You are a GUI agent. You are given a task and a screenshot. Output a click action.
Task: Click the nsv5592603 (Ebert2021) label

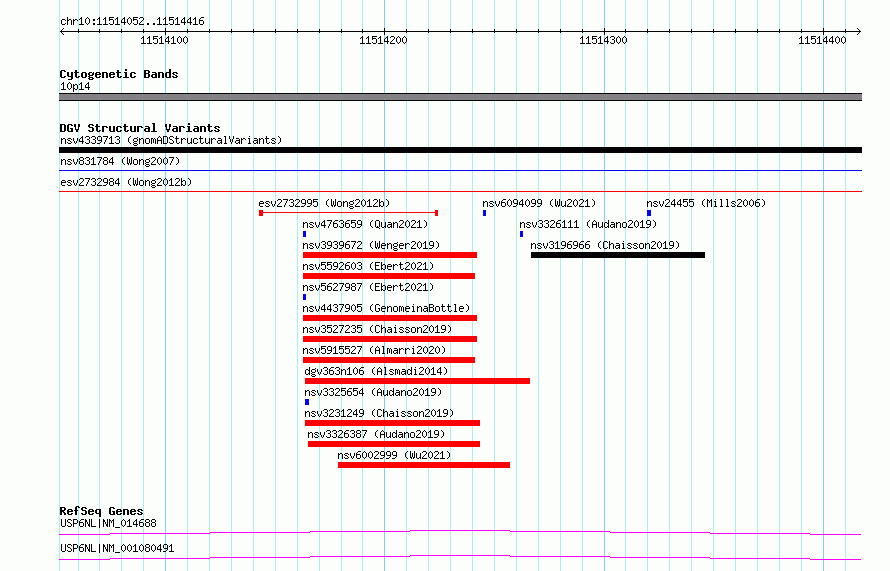click(x=368, y=266)
